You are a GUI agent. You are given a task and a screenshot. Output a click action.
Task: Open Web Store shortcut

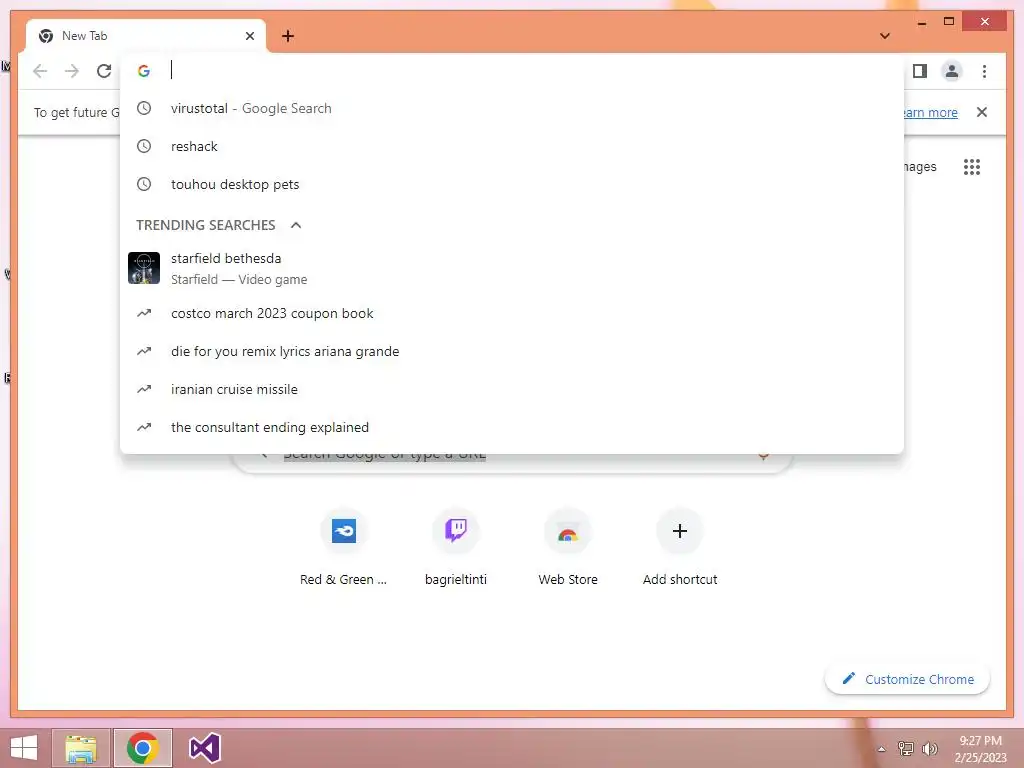pyautogui.click(x=568, y=549)
